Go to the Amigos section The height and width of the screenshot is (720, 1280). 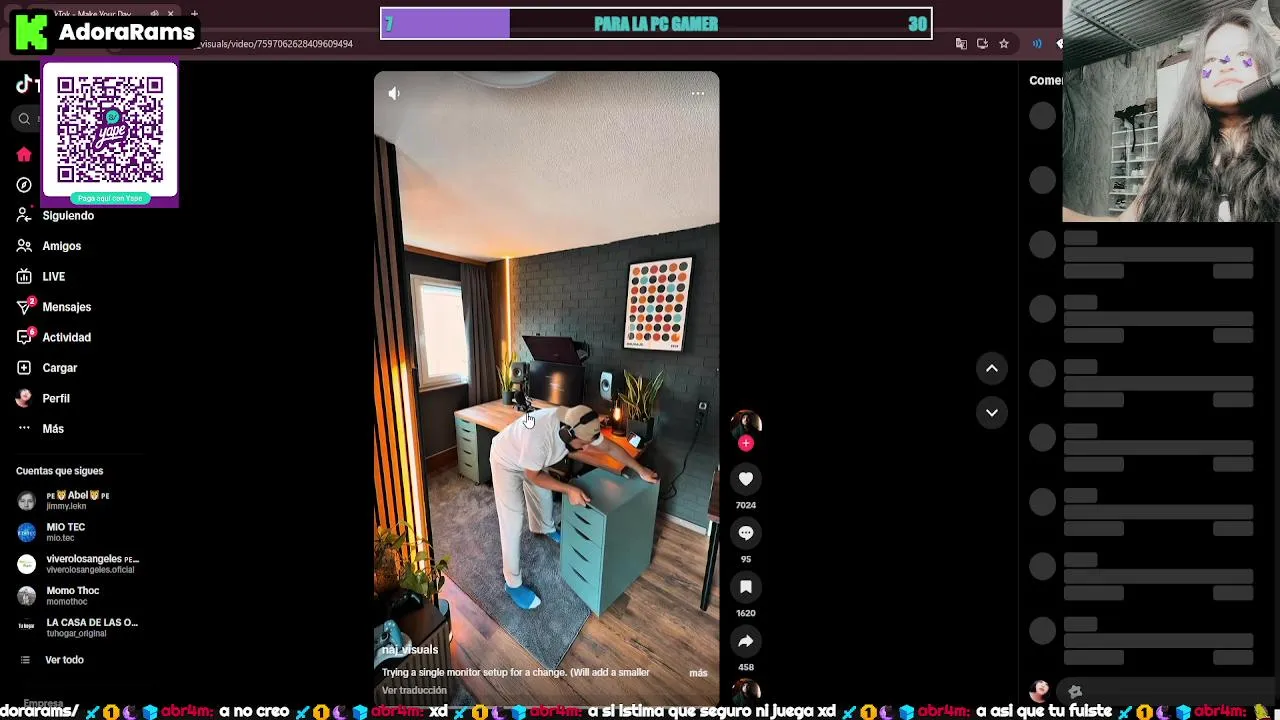click(49, 246)
